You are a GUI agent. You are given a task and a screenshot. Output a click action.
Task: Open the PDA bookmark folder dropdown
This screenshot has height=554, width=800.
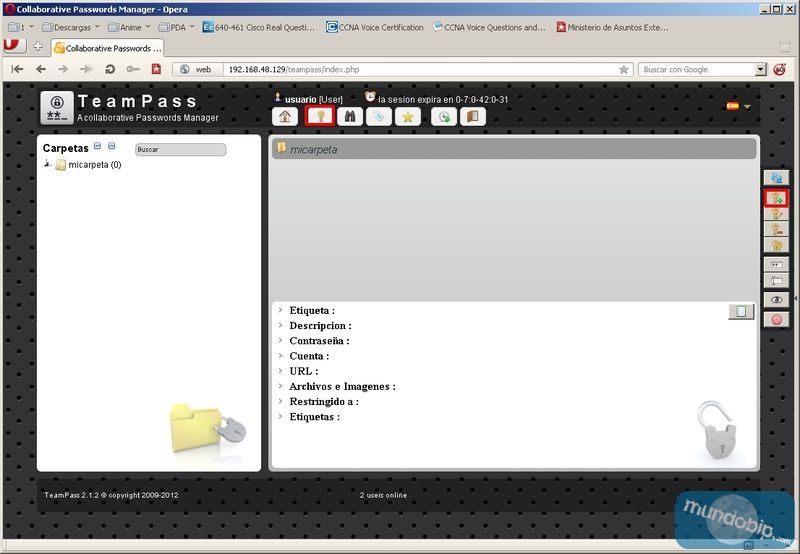pos(192,27)
